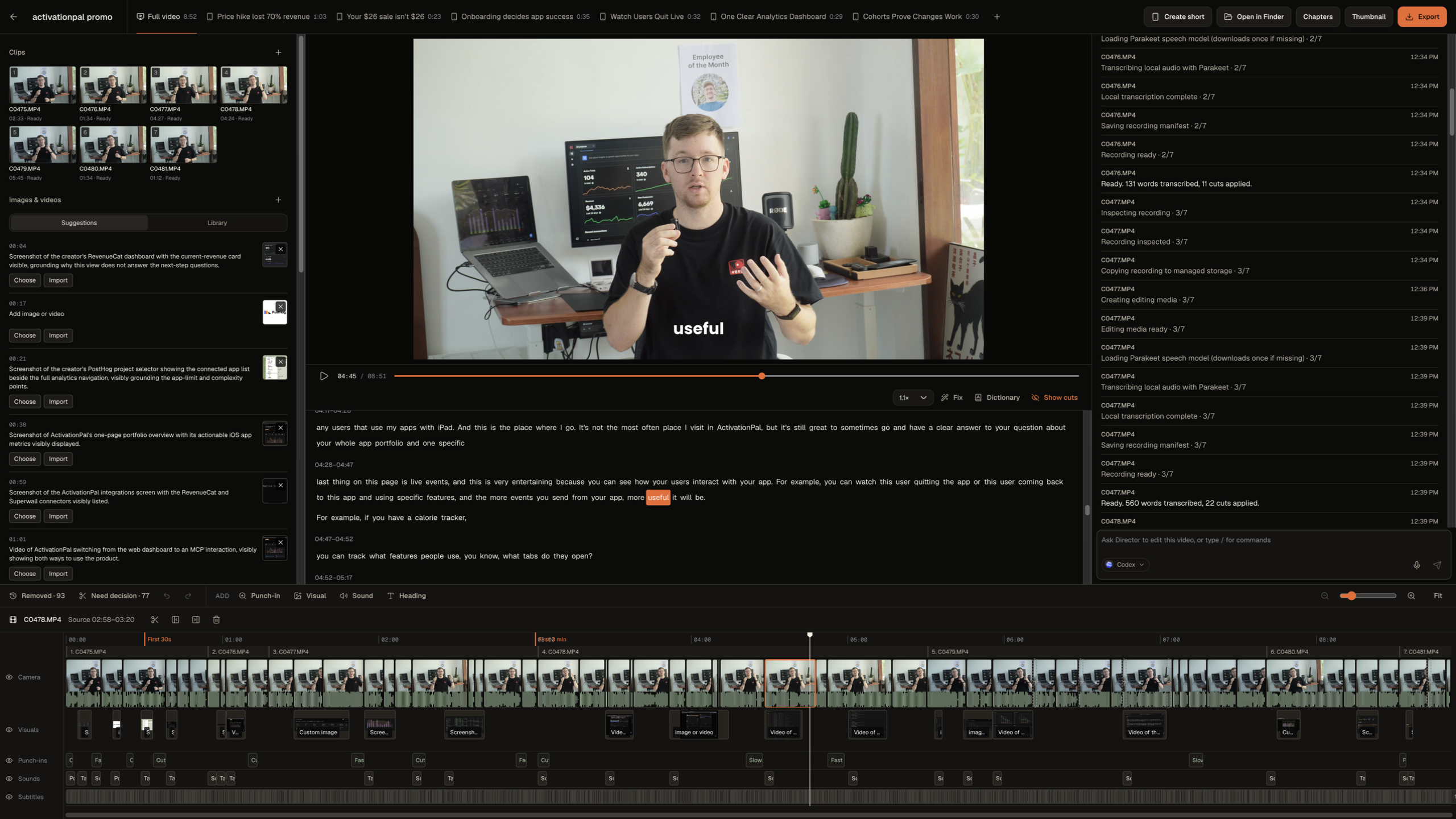Click the timeline zoom slider
The width and height of the screenshot is (1456, 819).
click(x=1368, y=595)
